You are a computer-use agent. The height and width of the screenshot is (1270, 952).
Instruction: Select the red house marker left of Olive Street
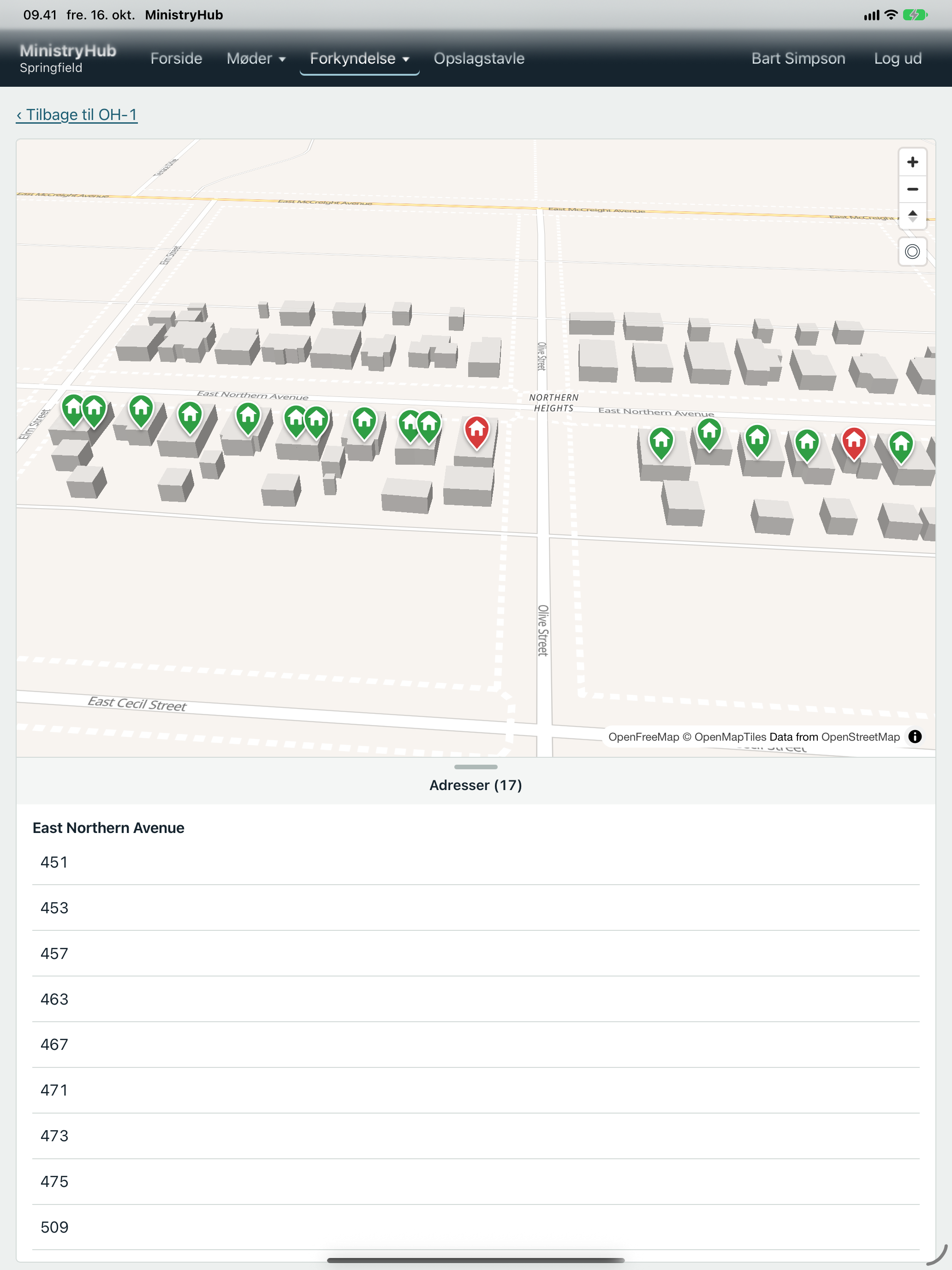[476, 432]
